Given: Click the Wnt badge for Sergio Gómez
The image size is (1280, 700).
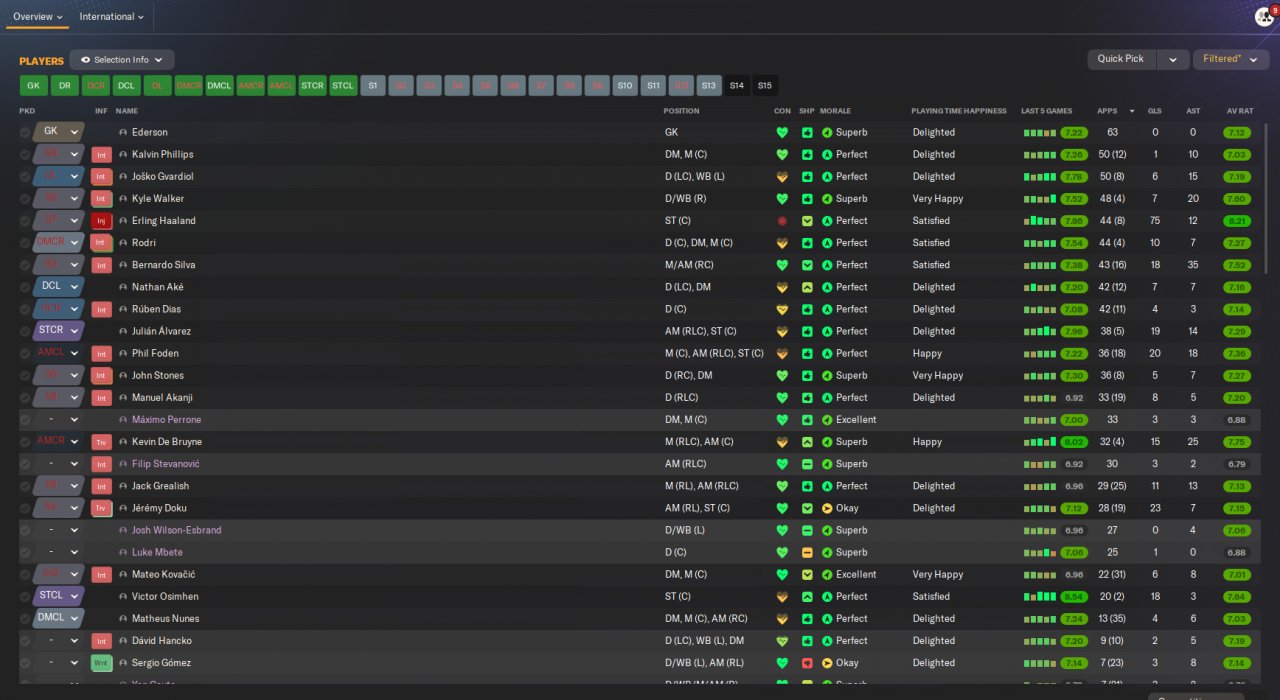Looking at the screenshot, I should click(101, 663).
